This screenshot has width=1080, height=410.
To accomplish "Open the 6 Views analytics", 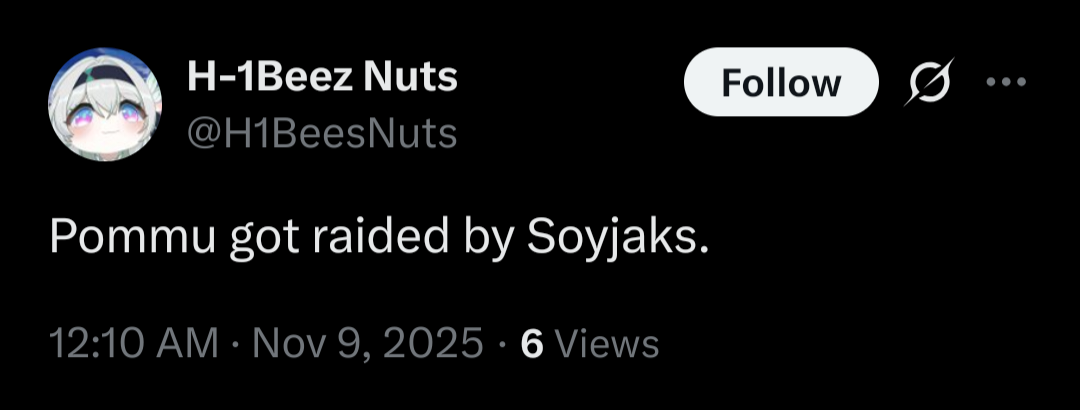I will 591,343.
